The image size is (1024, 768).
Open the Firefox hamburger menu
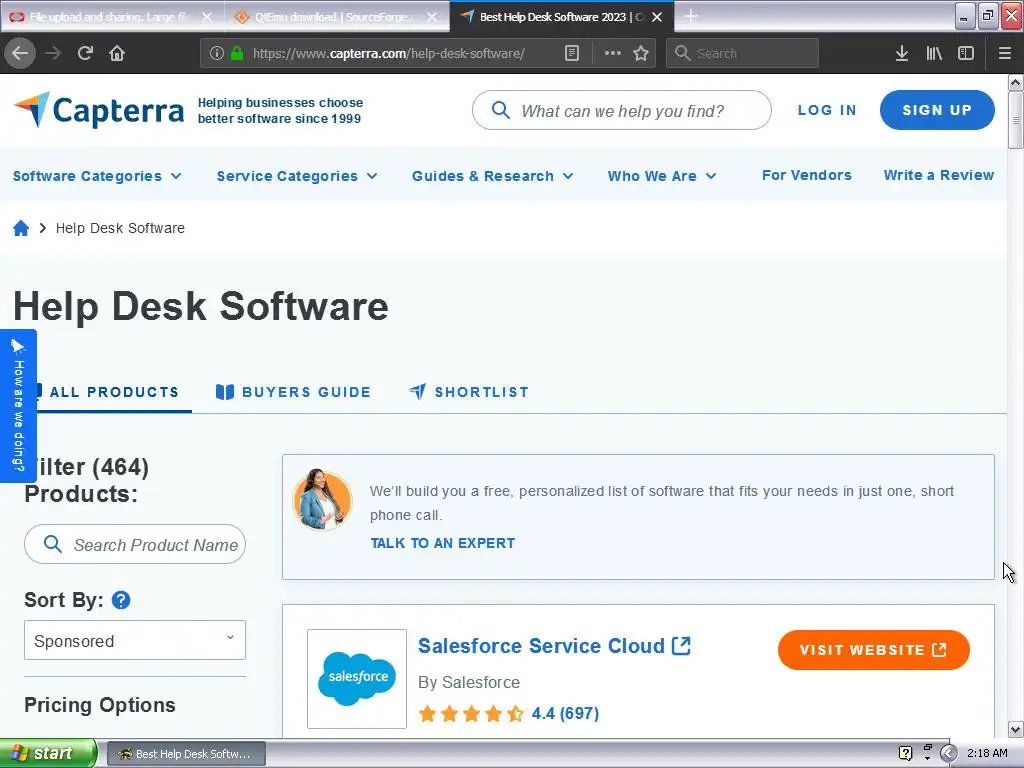pyautogui.click(x=1005, y=53)
